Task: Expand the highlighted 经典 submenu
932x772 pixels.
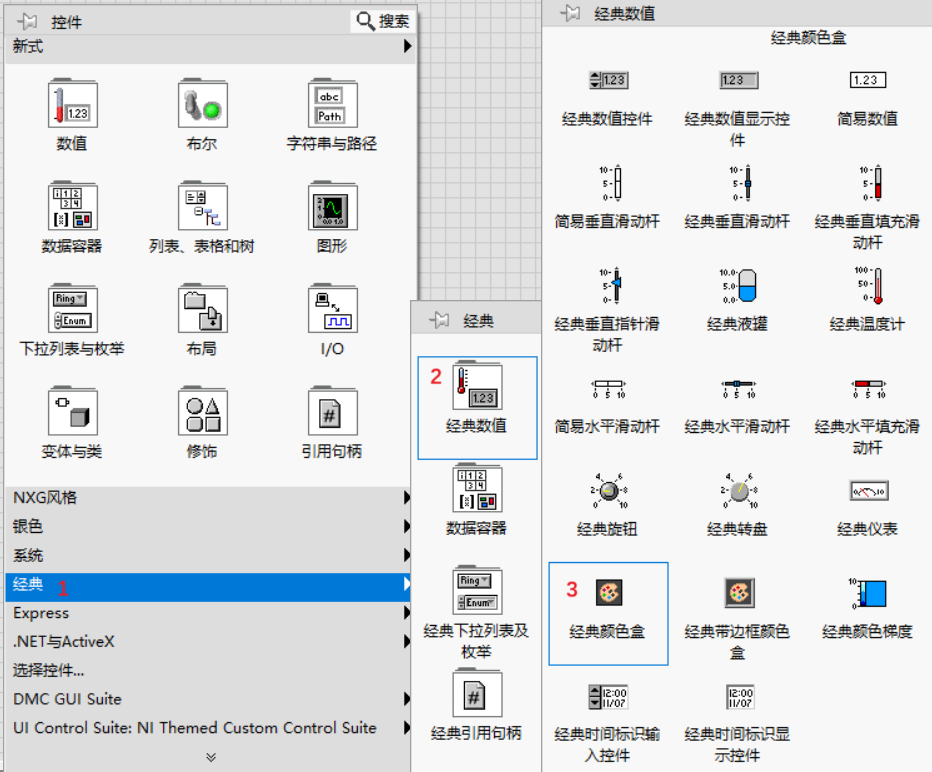Action: (x=407, y=584)
